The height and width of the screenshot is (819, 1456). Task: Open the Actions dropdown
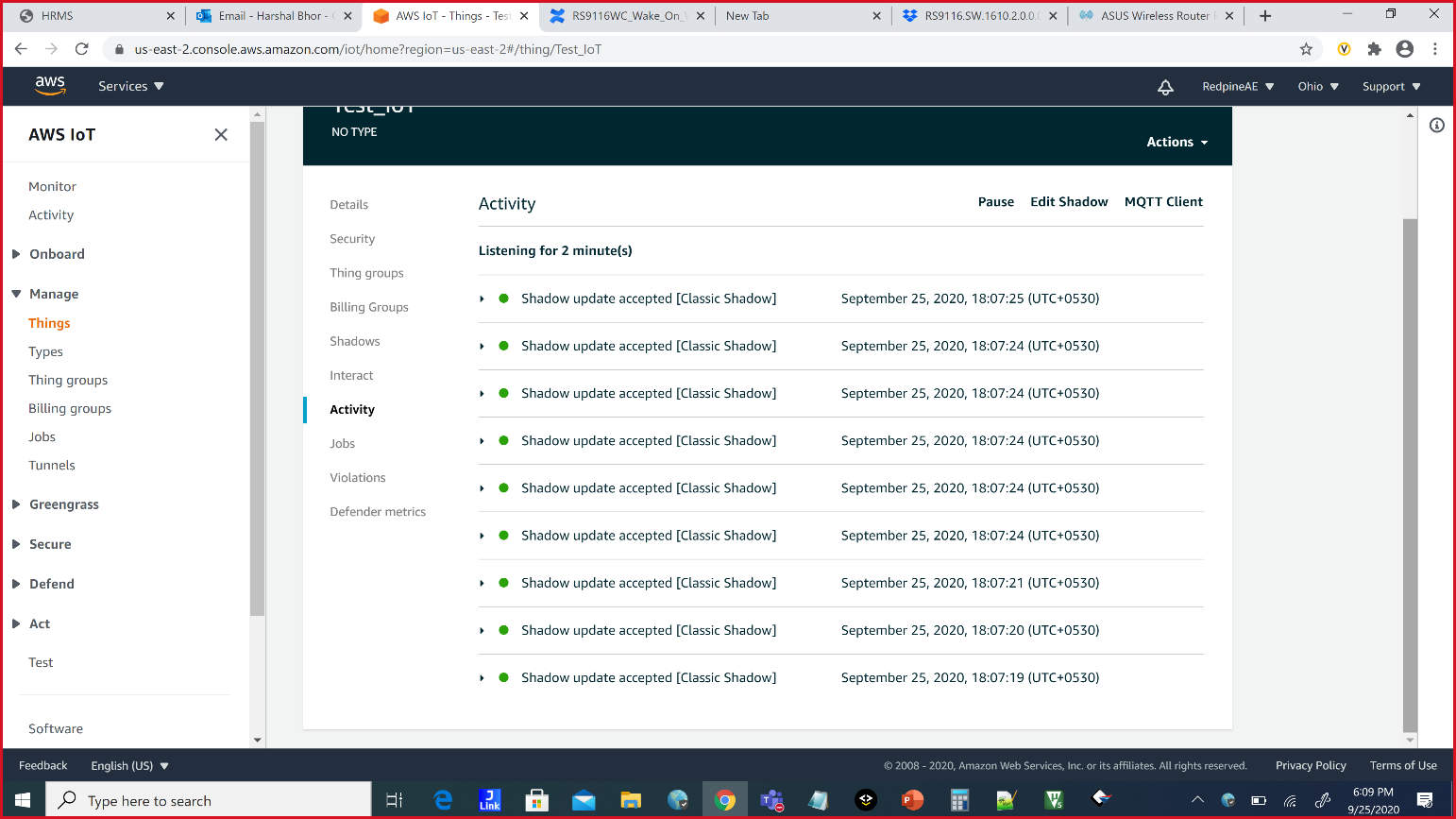tap(1176, 142)
